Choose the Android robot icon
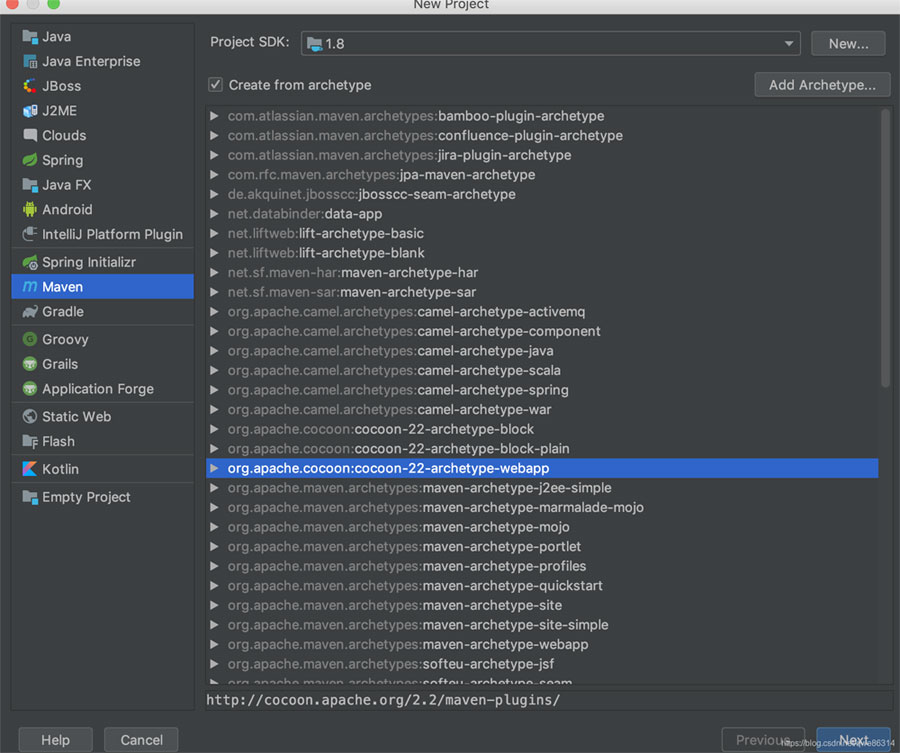The width and height of the screenshot is (900, 753). pos(30,209)
